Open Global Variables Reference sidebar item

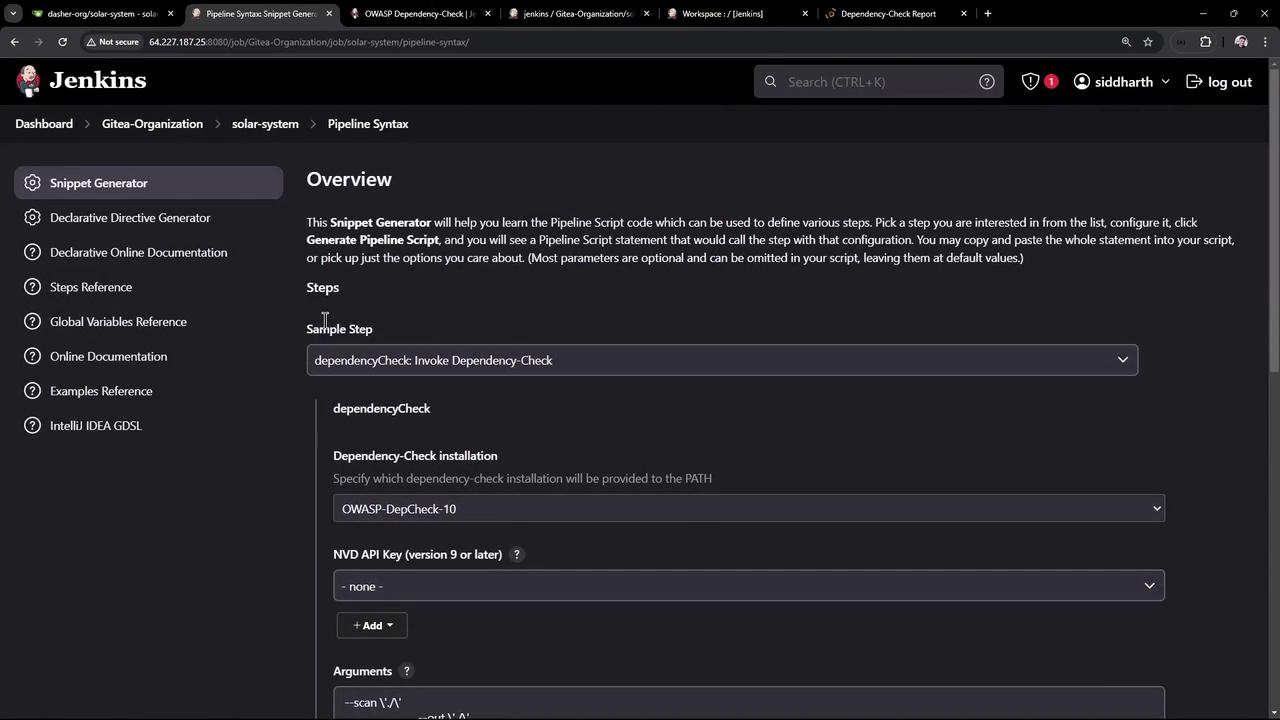point(118,322)
